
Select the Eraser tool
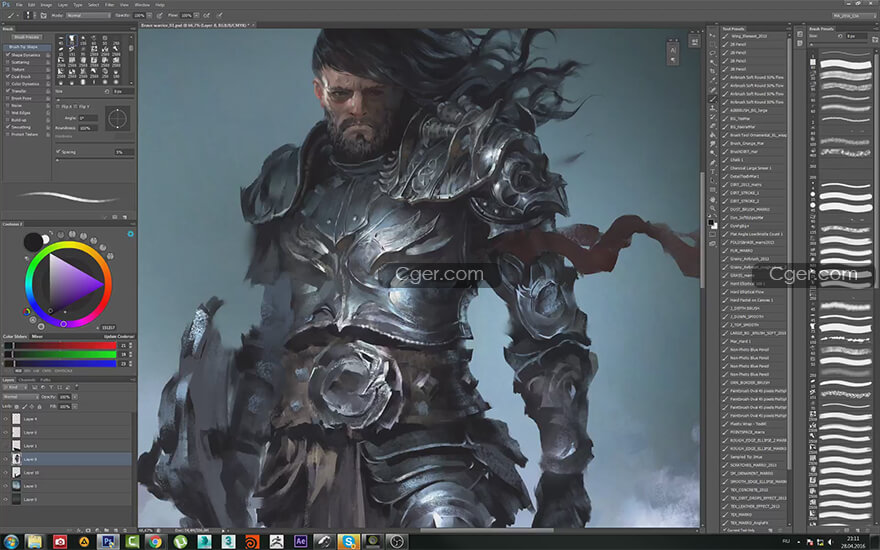pyautogui.click(x=712, y=126)
